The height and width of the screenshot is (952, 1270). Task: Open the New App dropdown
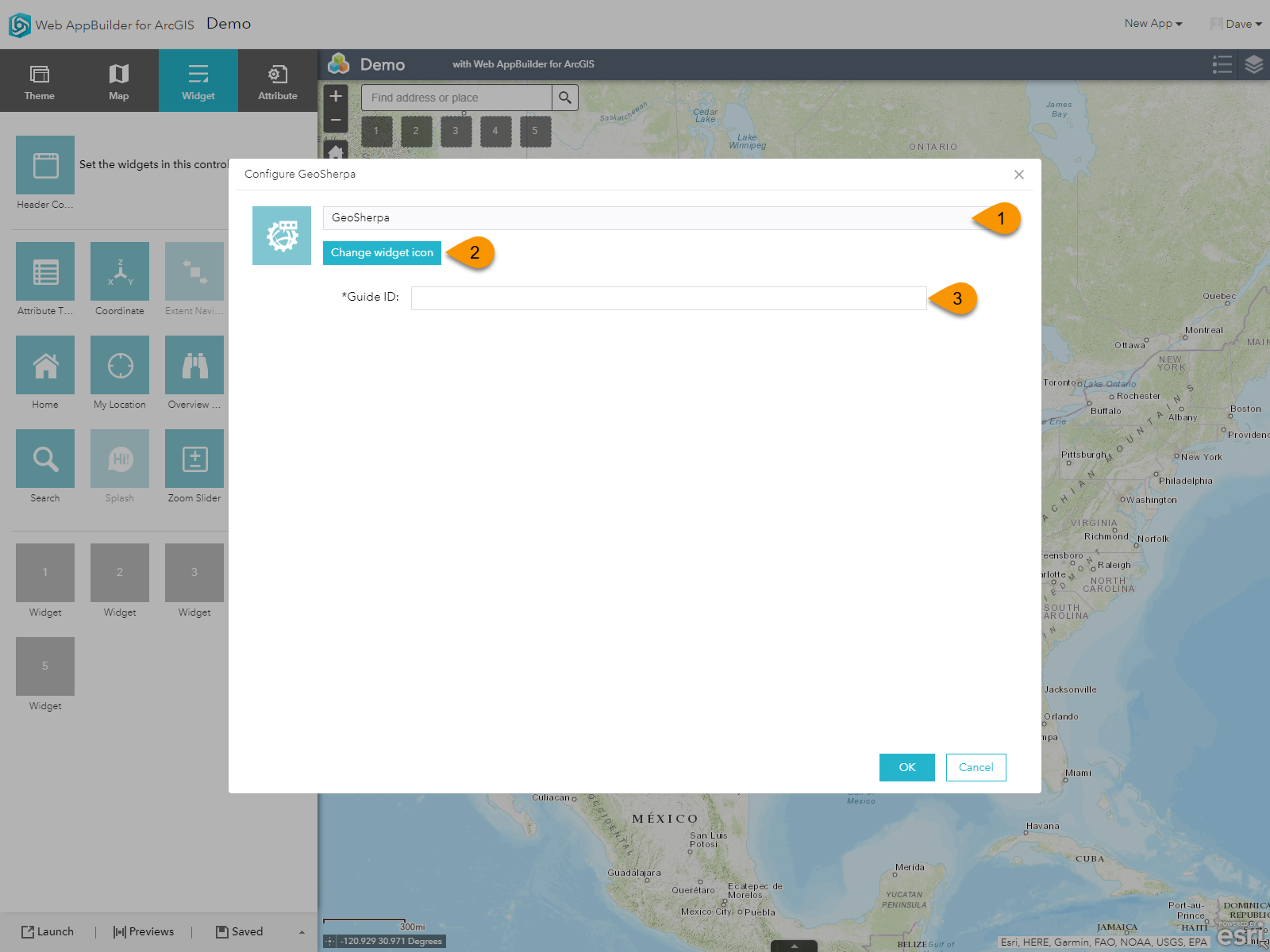pyautogui.click(x=1153, y=24)
